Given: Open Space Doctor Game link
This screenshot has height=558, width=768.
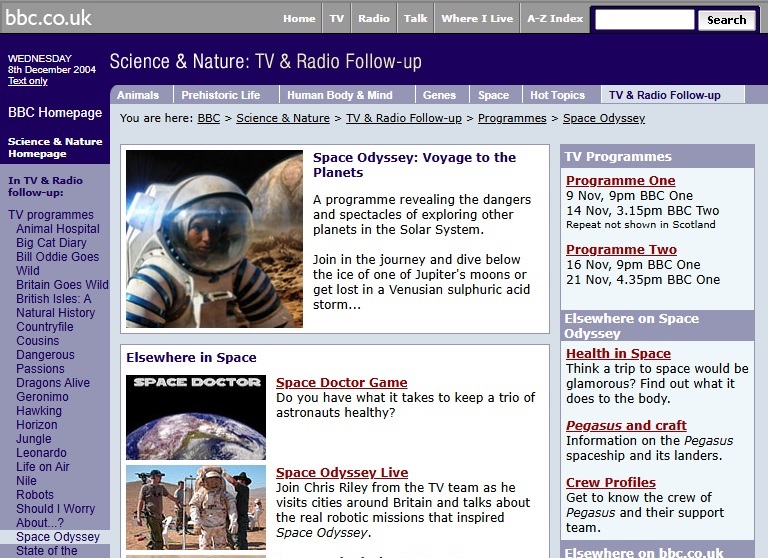Looking at the screenshot, I should point(341,382).
